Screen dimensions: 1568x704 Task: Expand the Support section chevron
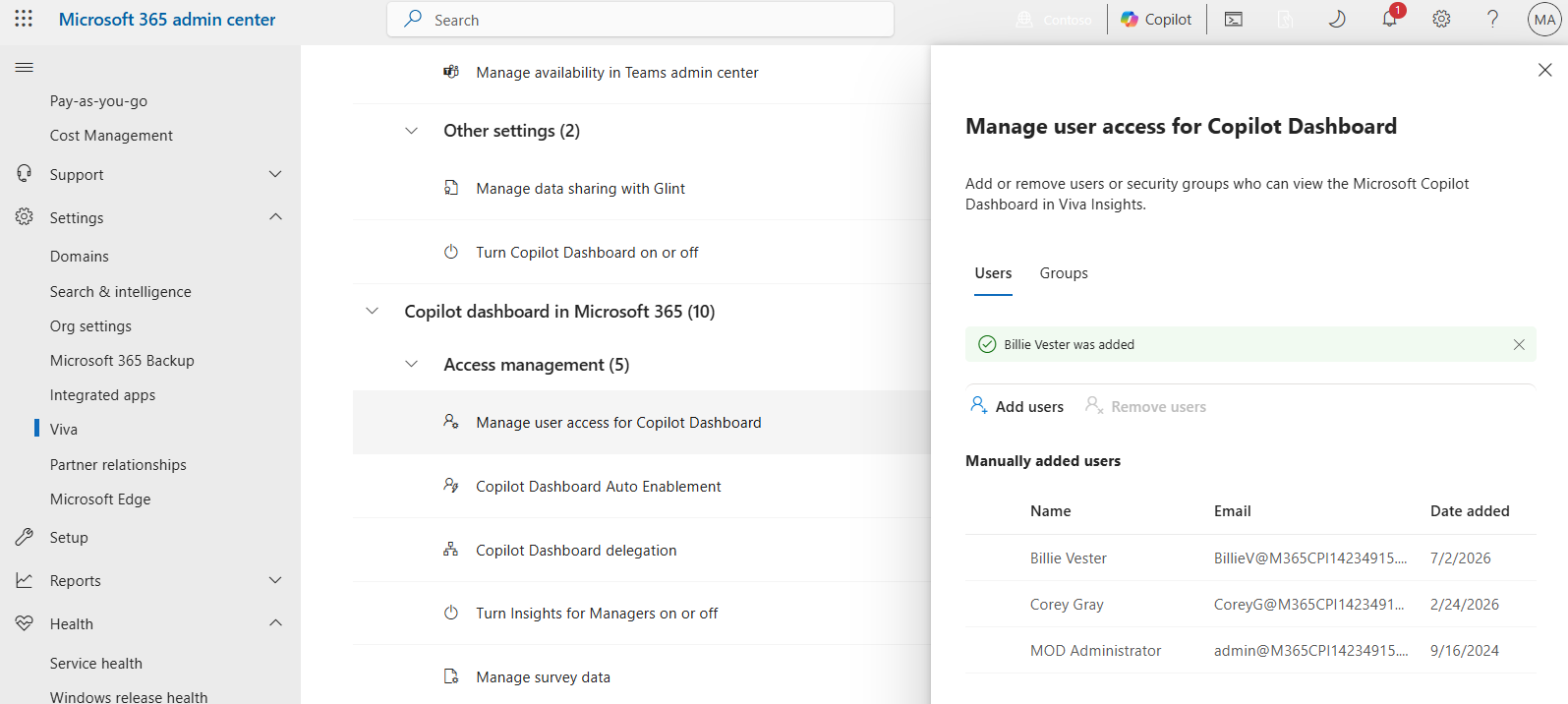point(275,174)
